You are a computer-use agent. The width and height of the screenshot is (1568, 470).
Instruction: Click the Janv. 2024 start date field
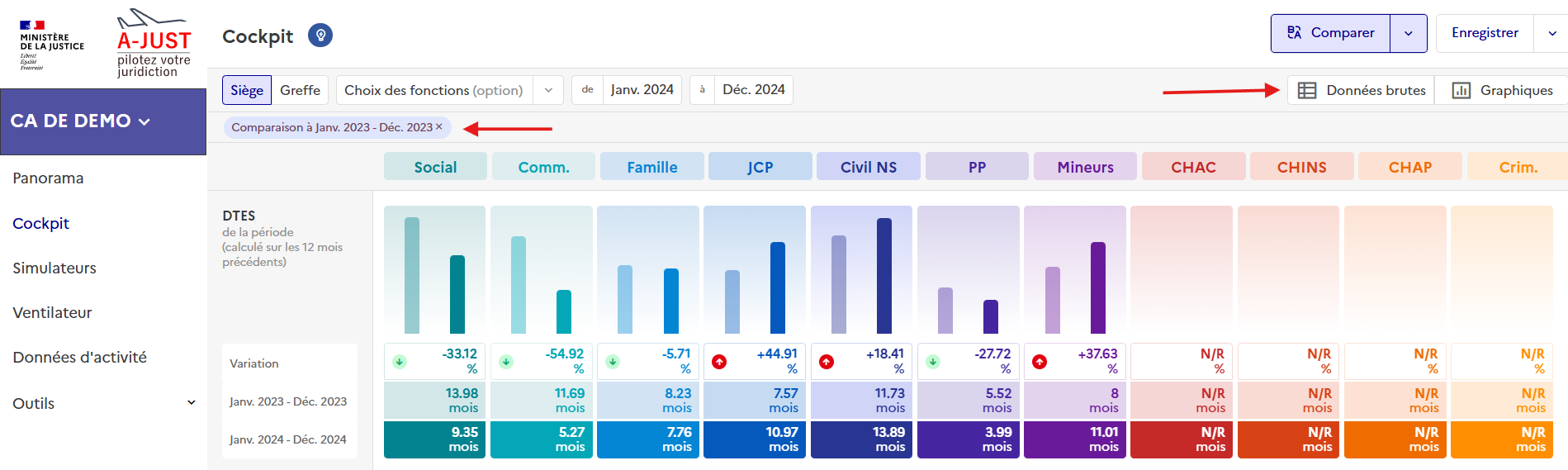coord(642,90)
